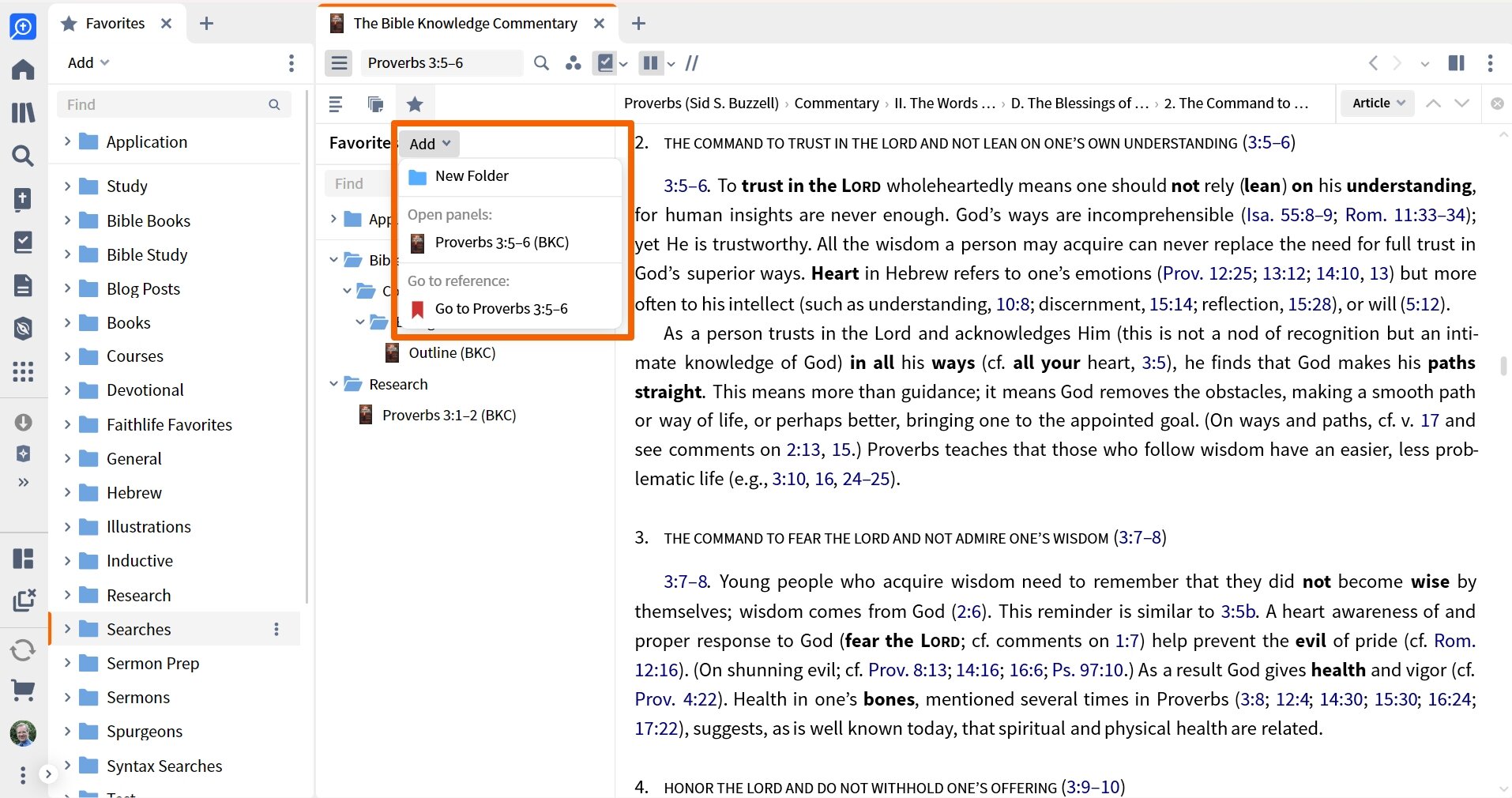This screenshot has width=1512, height=798.
Task: Close the locator bar with X
Action: [1497, 104]
